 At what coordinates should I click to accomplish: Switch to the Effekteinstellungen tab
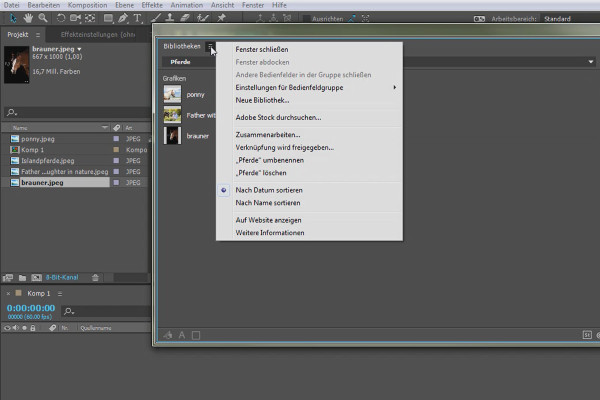coord(98,34)
